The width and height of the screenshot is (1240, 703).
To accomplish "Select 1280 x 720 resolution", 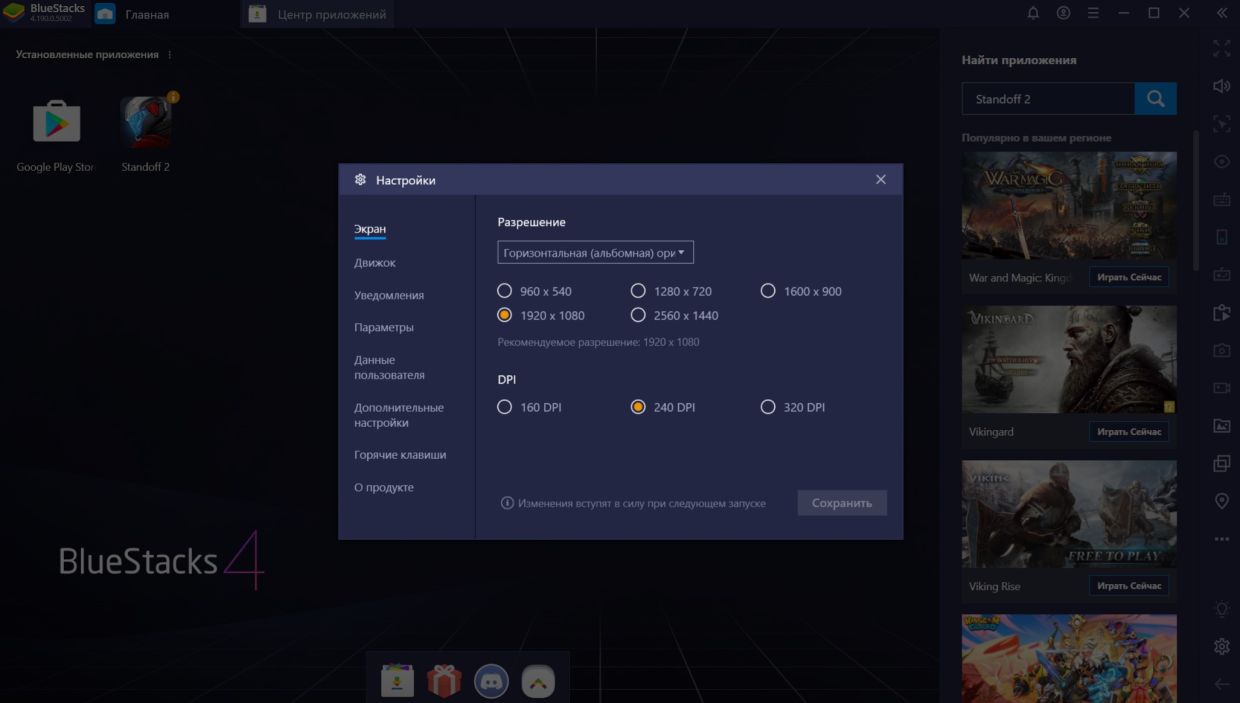I will coord(638,291).
